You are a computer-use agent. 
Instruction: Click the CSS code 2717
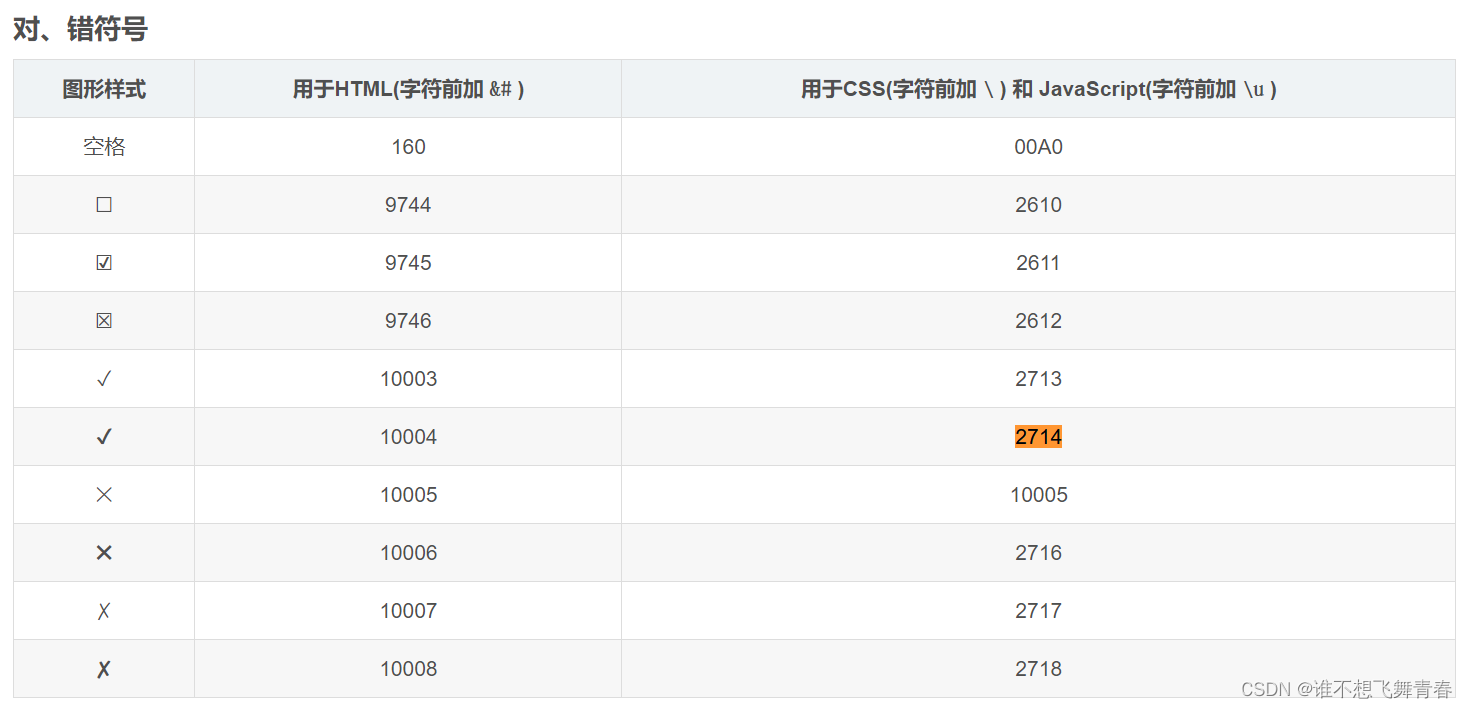pyautogui.click(x=1038, y=611)
